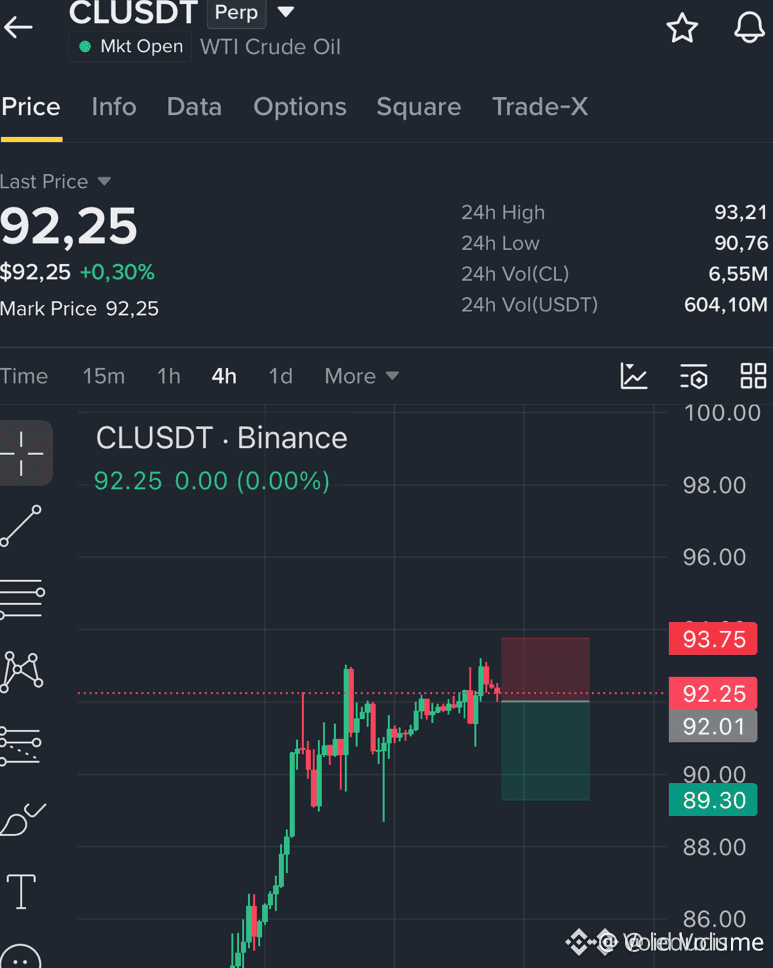
Task: Select the text annotation tool
Action: [21, 891]
